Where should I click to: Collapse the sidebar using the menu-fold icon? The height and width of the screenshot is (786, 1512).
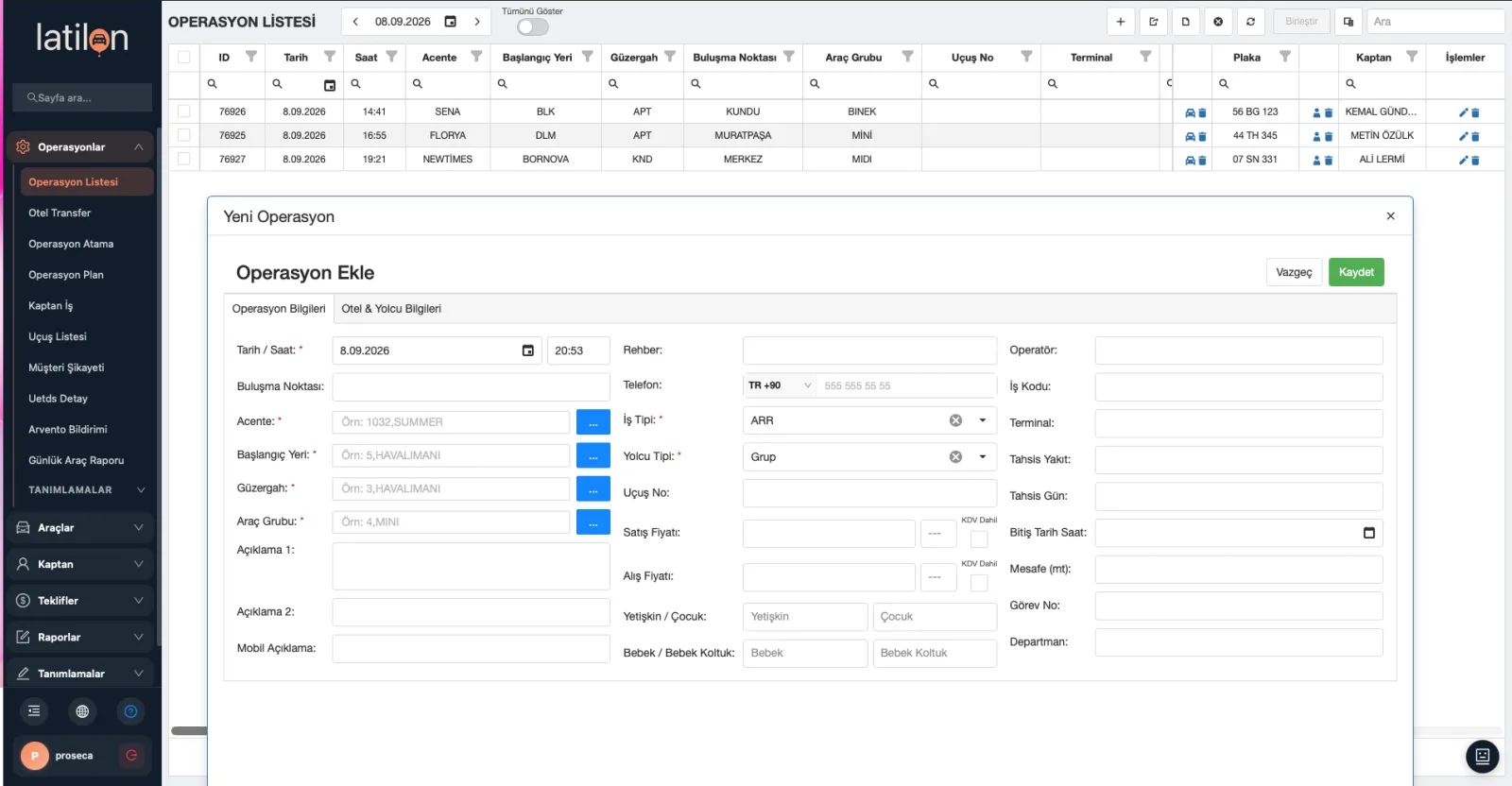coord(34,711)
